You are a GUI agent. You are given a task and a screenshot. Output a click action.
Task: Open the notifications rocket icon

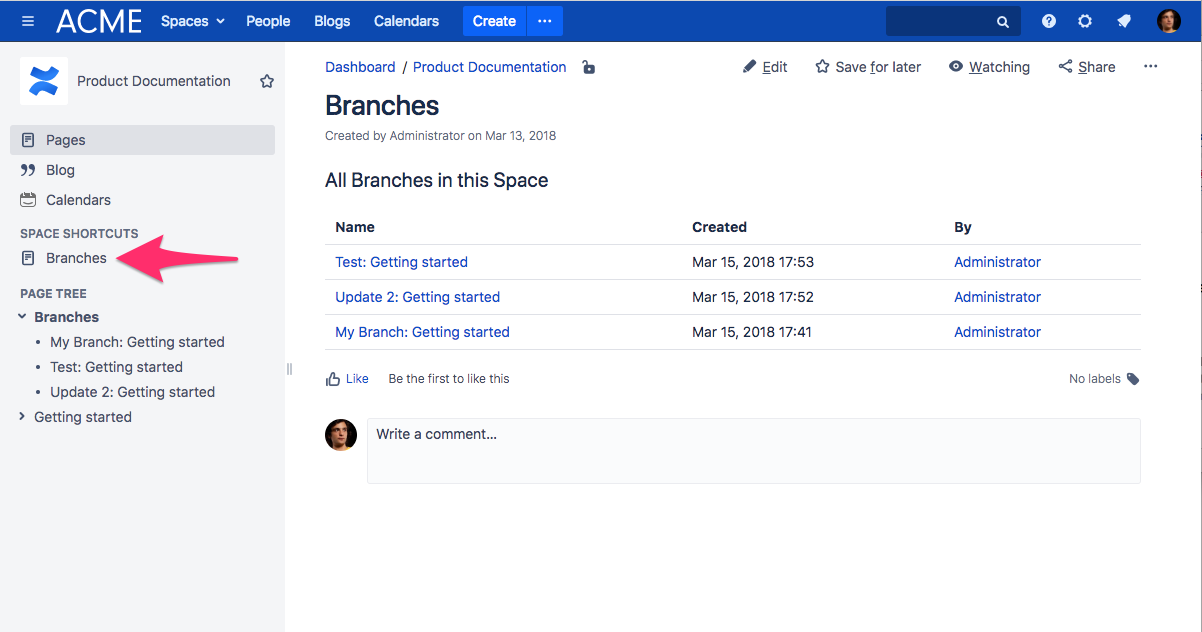click(1124, 21)
